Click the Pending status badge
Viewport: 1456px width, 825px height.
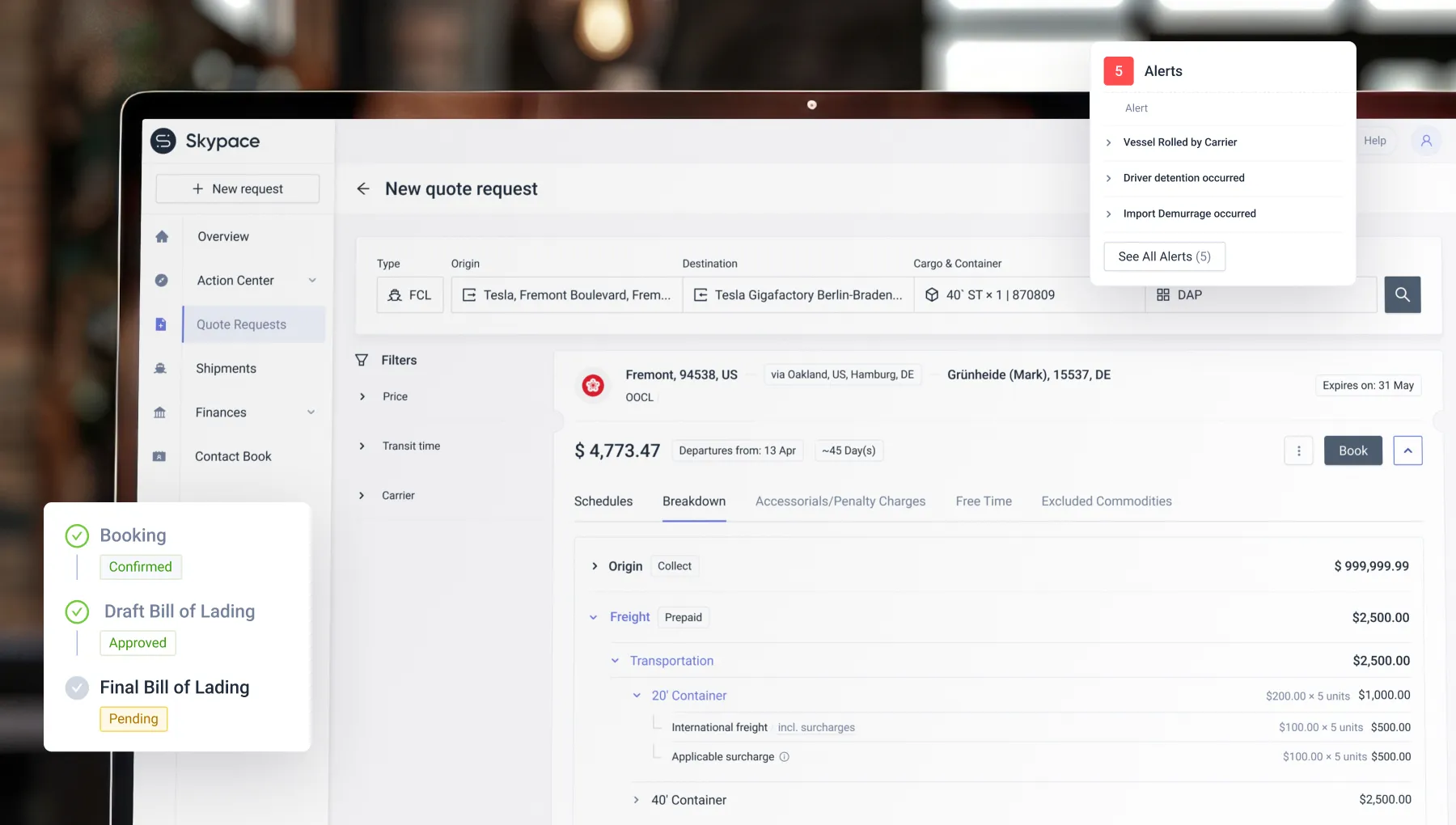point(133,719)
